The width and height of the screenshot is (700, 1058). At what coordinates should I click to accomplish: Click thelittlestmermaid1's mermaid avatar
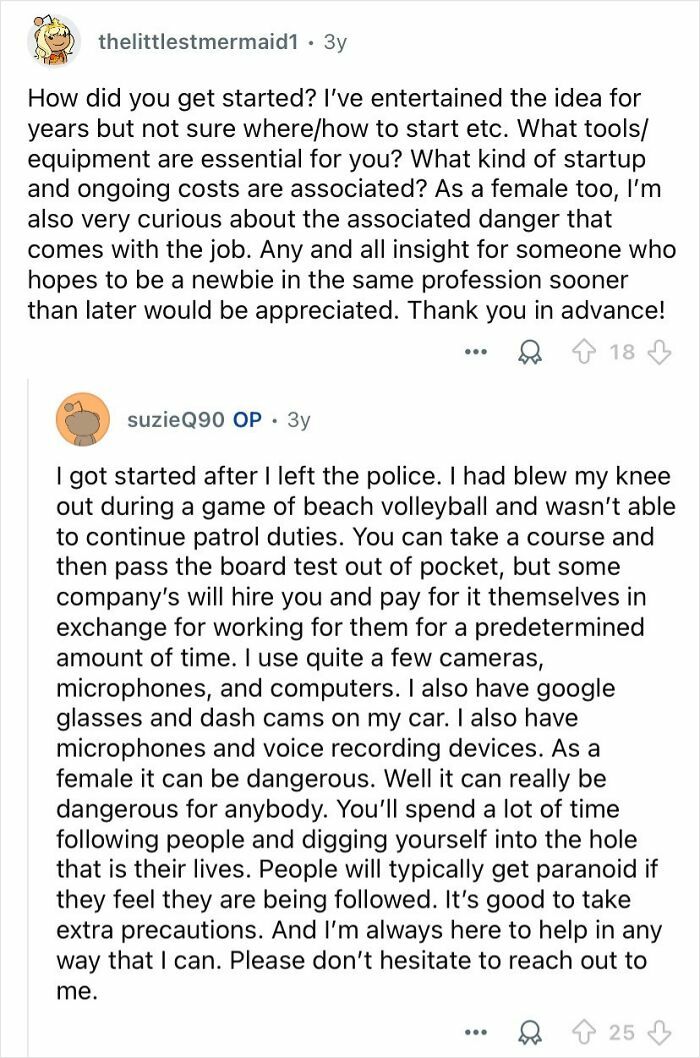[55, 42]
